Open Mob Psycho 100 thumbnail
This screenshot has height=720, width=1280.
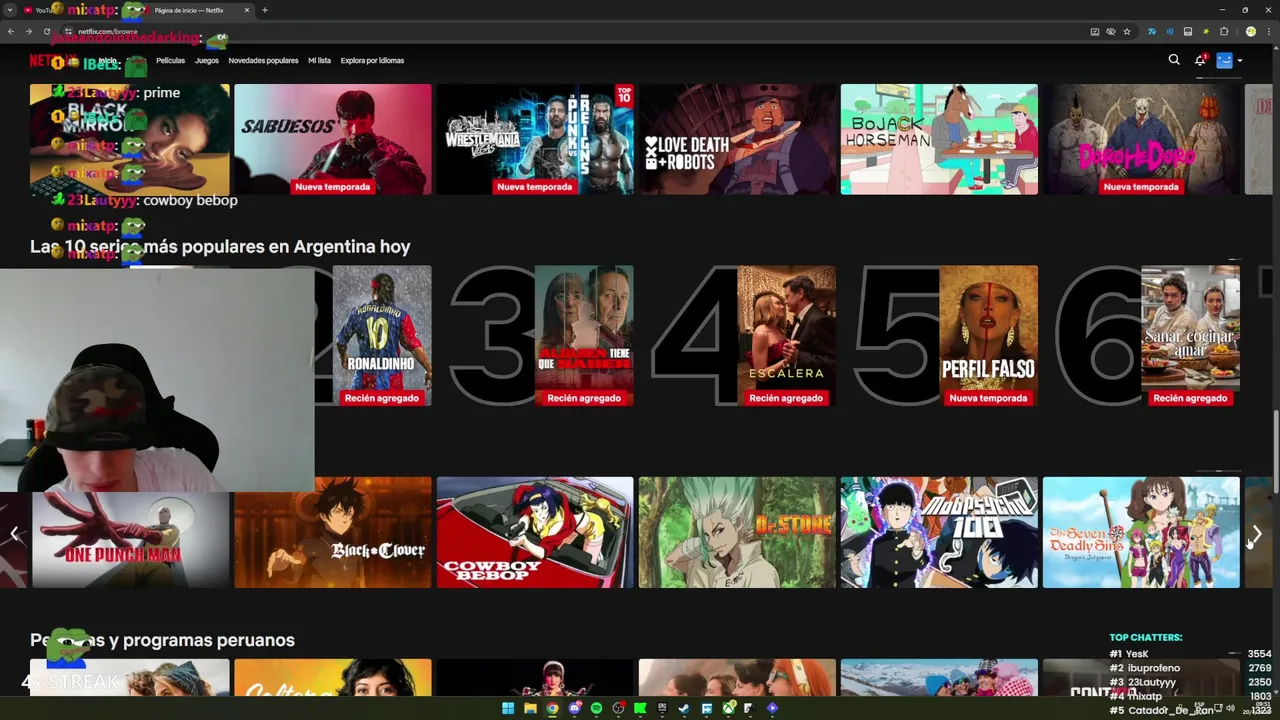939,532
